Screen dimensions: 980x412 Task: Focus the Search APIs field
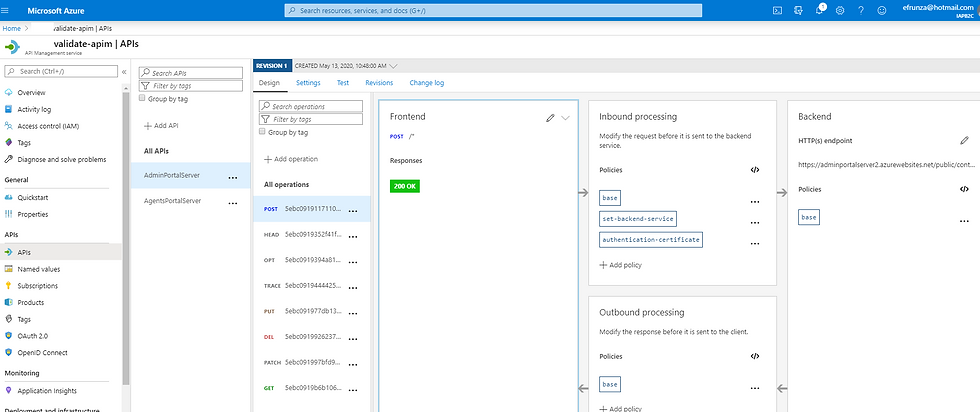(x=191, y=73)
